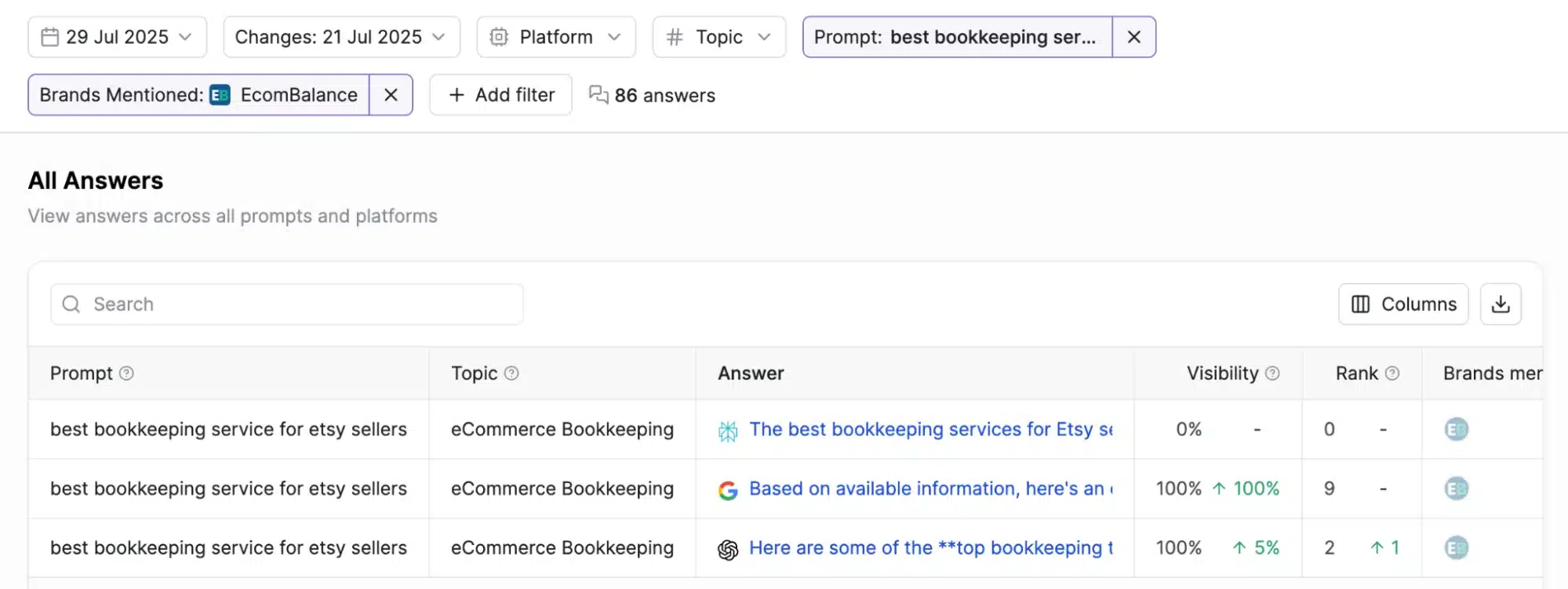1568x589 pixels.
Task: Click the prompt cell in the Perplexity row
Action: click(228, 429)
